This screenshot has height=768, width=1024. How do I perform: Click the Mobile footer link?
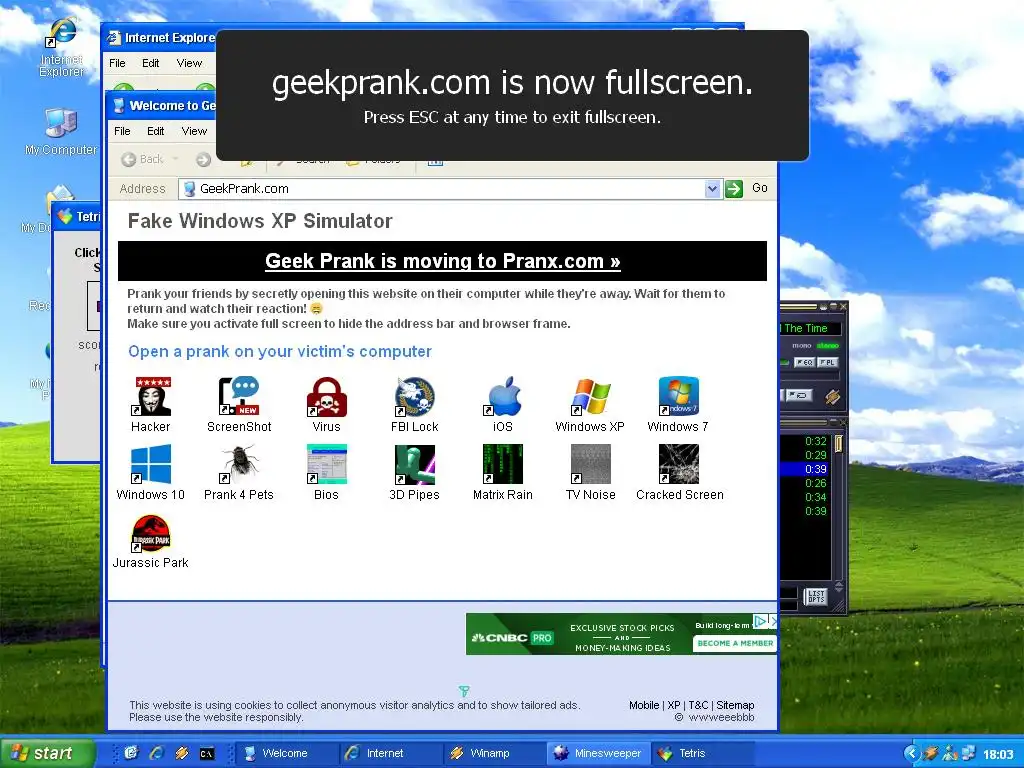click(x=644, y=705)
